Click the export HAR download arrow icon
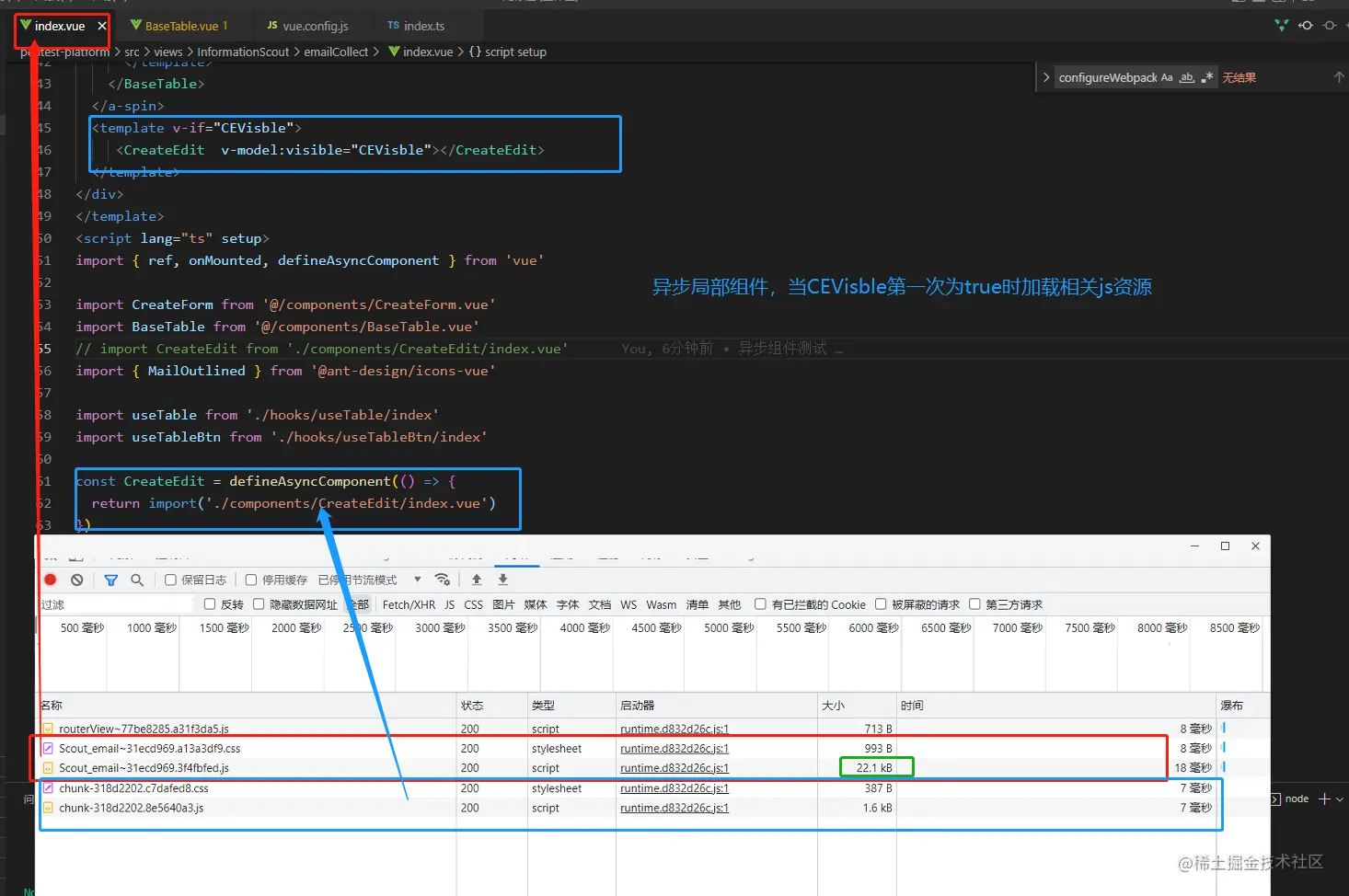The width and height of the screenshot is (1349, 896). (x=503, y=580)
